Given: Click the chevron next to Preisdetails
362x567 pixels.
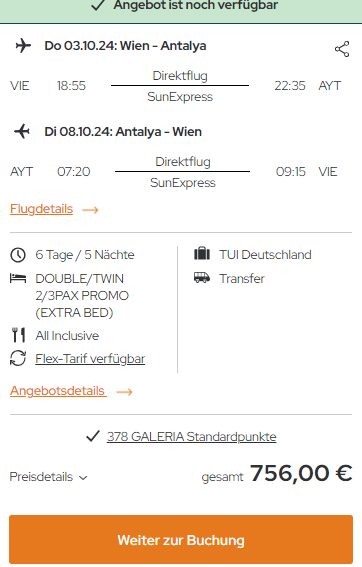Looking at the screenshot, I should (83, 478).
